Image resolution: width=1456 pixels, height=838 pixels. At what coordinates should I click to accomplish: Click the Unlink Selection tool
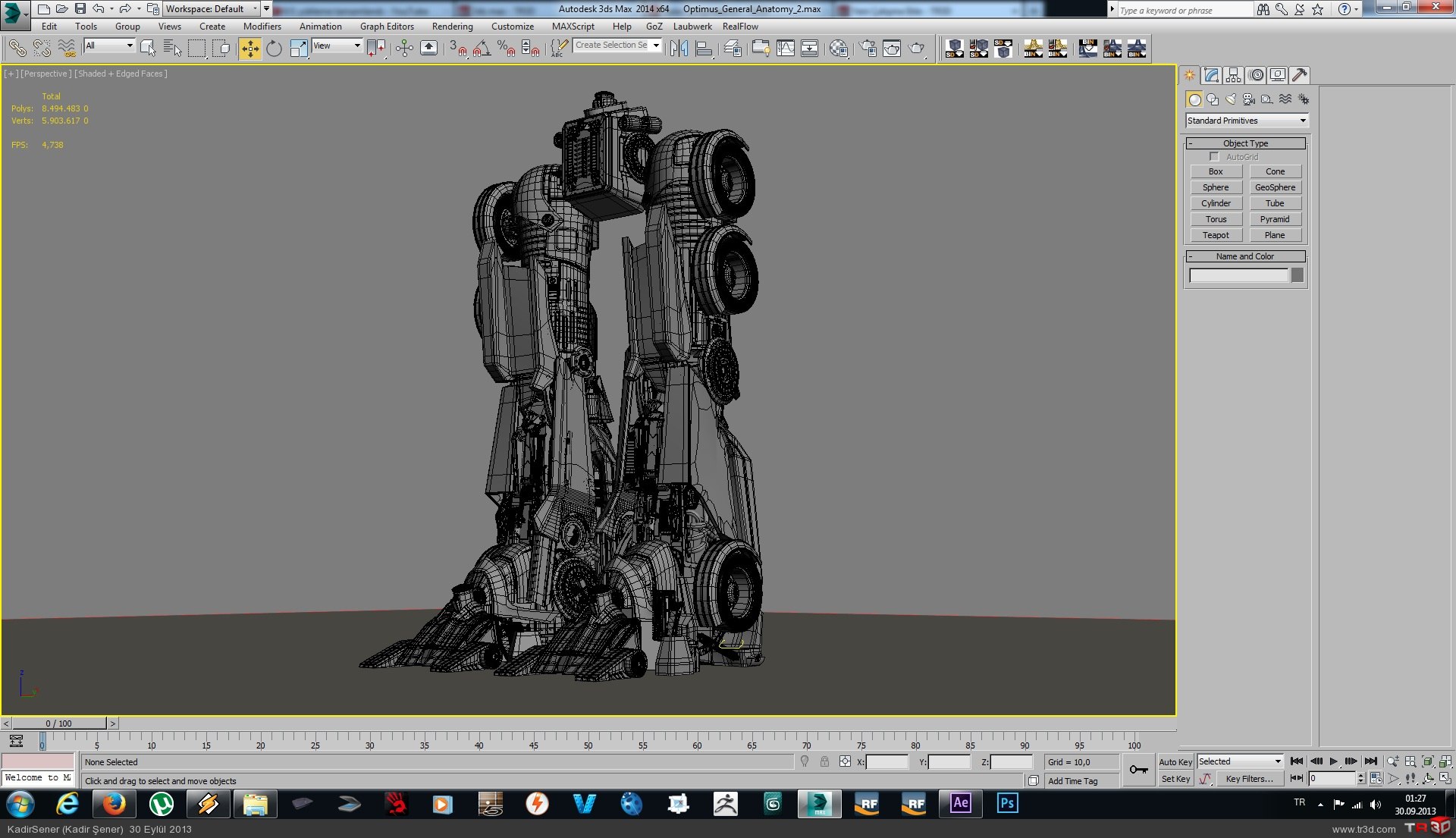(x=42, y=49)
